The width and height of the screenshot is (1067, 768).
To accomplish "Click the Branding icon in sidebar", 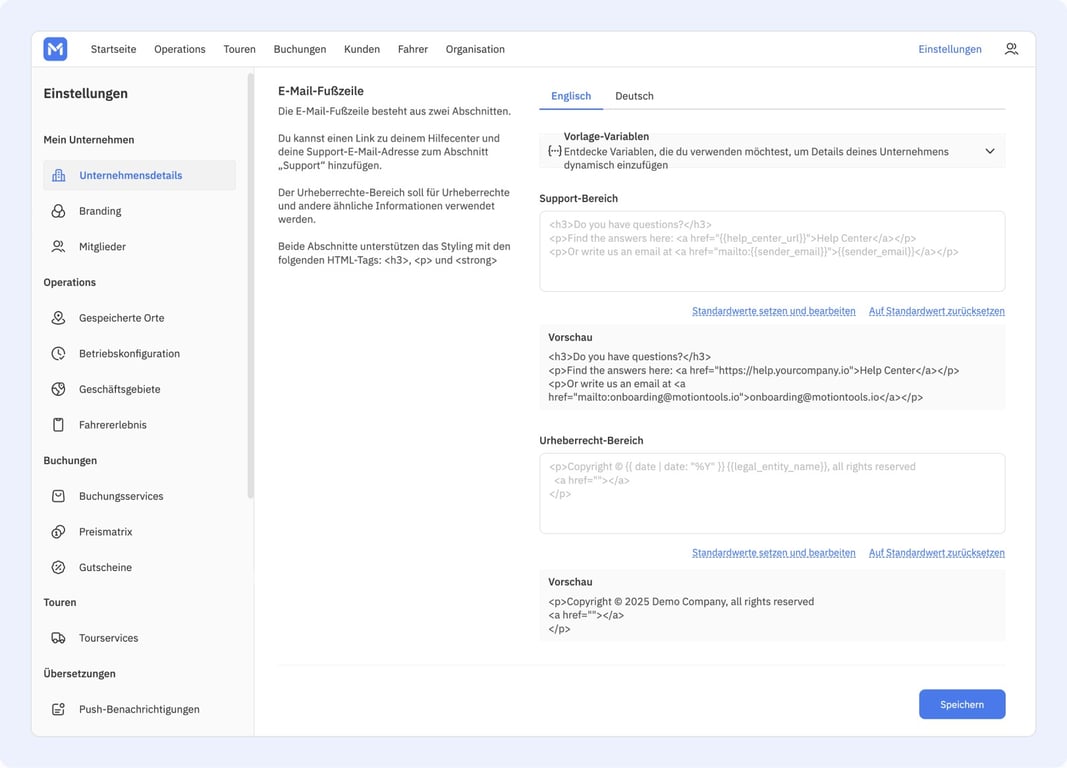I will [59, 211].
